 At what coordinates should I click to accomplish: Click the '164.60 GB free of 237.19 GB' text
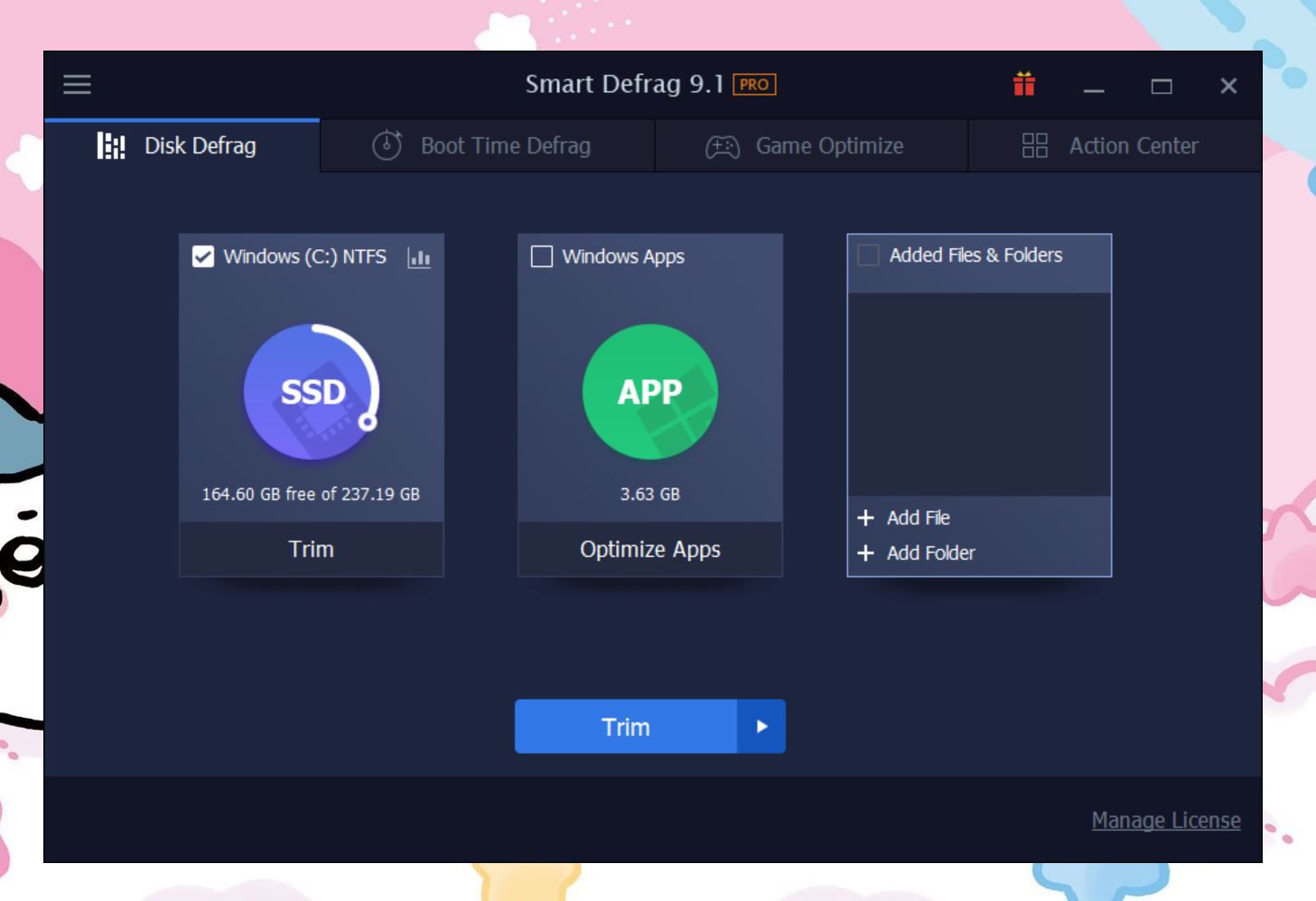[311, 494]
